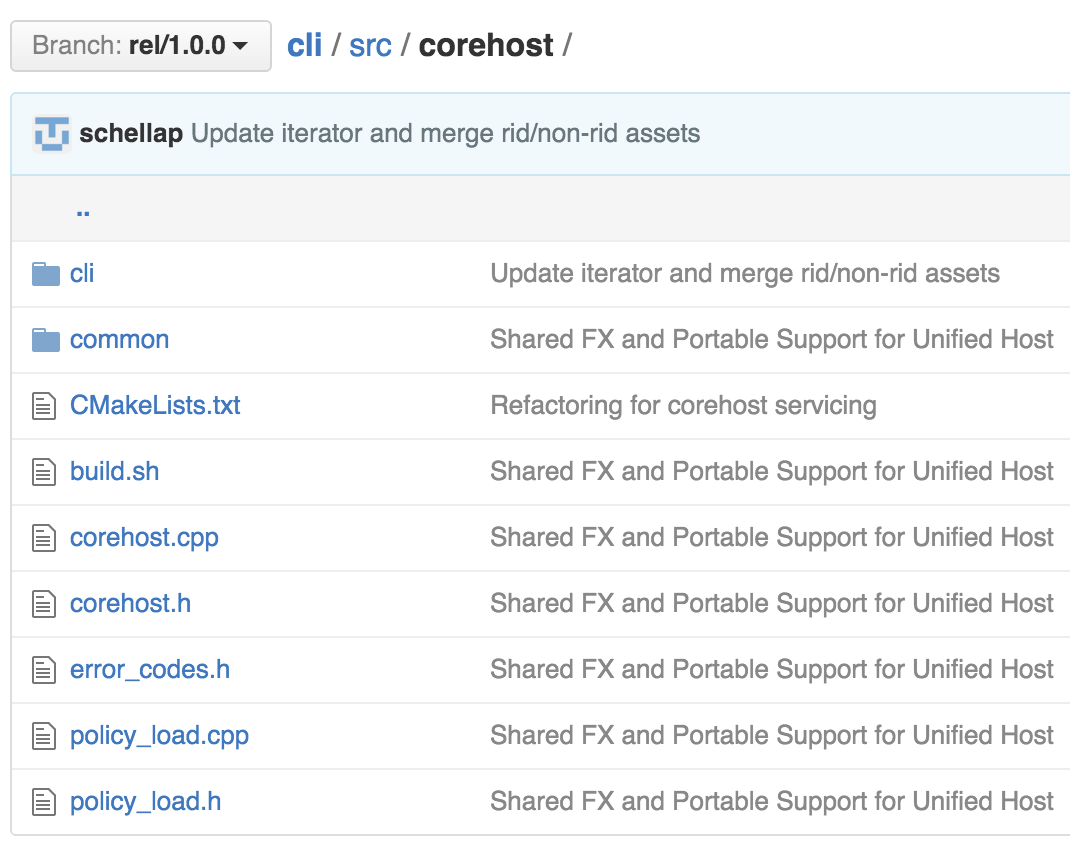Click schellap's avatar icon

point(50,132)
